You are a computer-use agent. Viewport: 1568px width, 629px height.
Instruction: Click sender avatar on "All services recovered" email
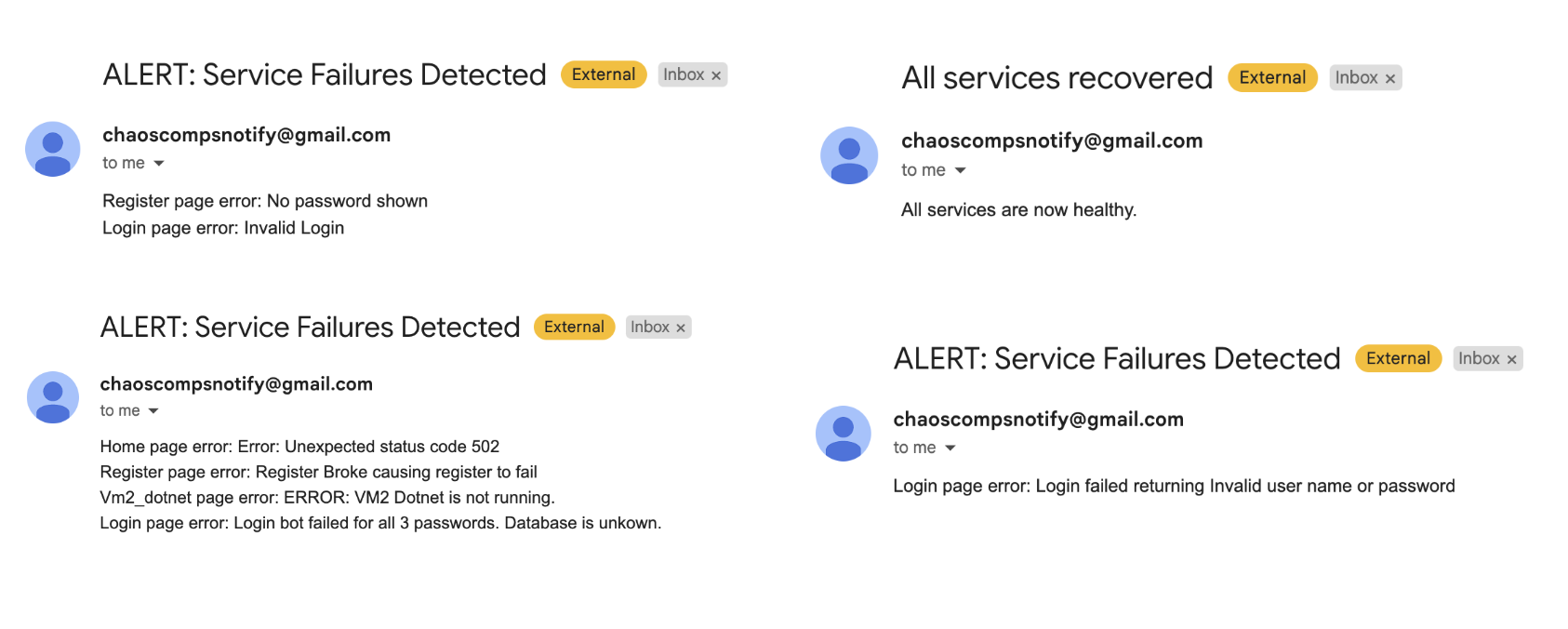pos(848,155)
